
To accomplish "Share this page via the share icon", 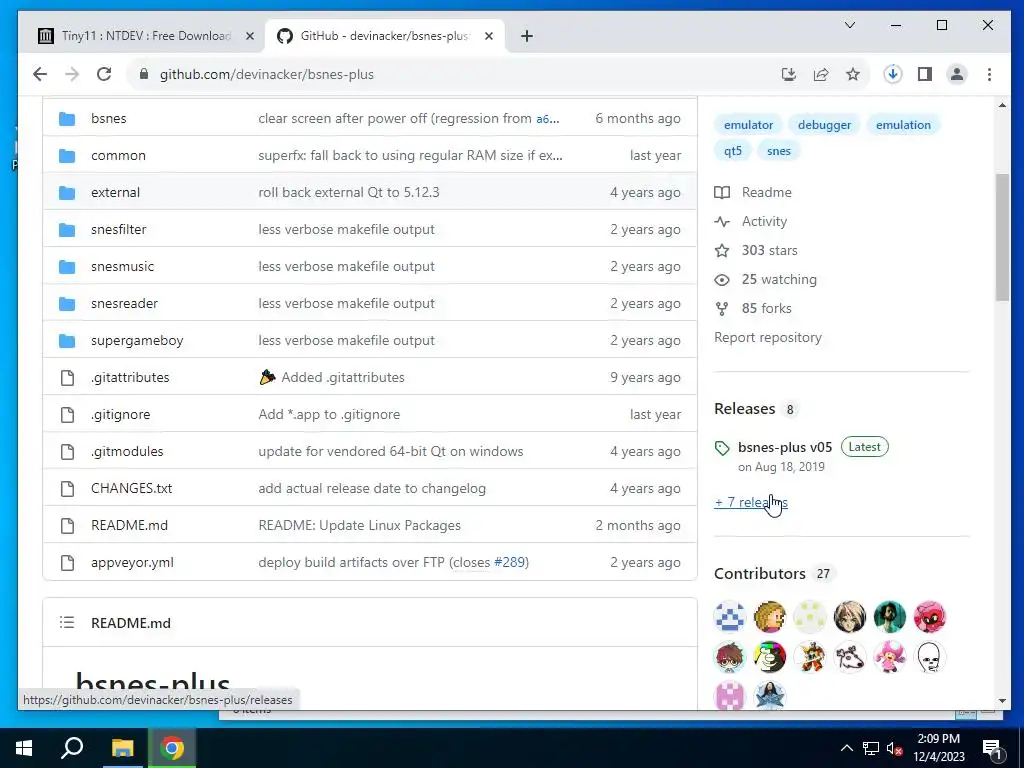I will click(821, 74).
